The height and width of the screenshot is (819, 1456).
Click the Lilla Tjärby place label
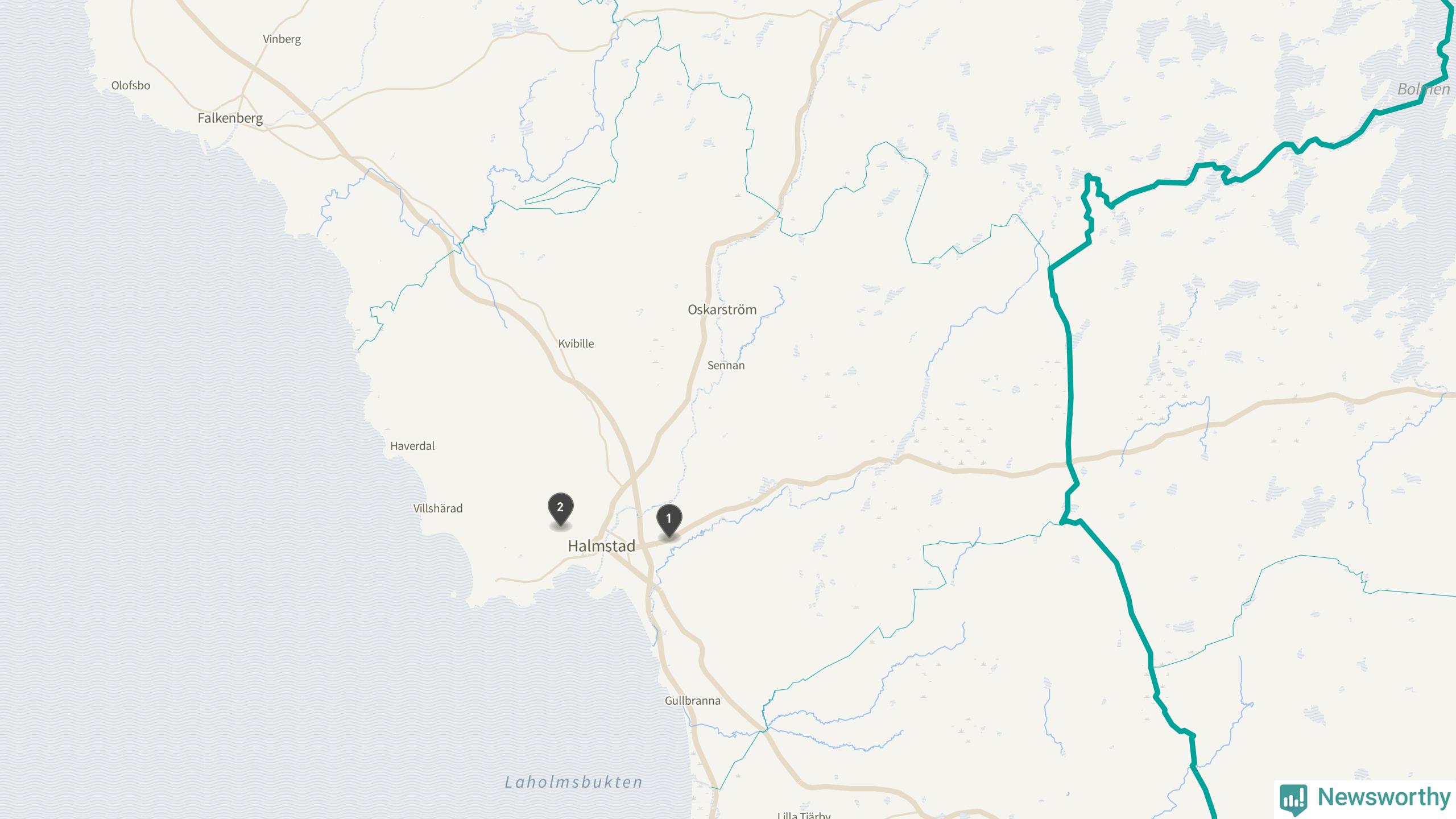tap(804, 814)
